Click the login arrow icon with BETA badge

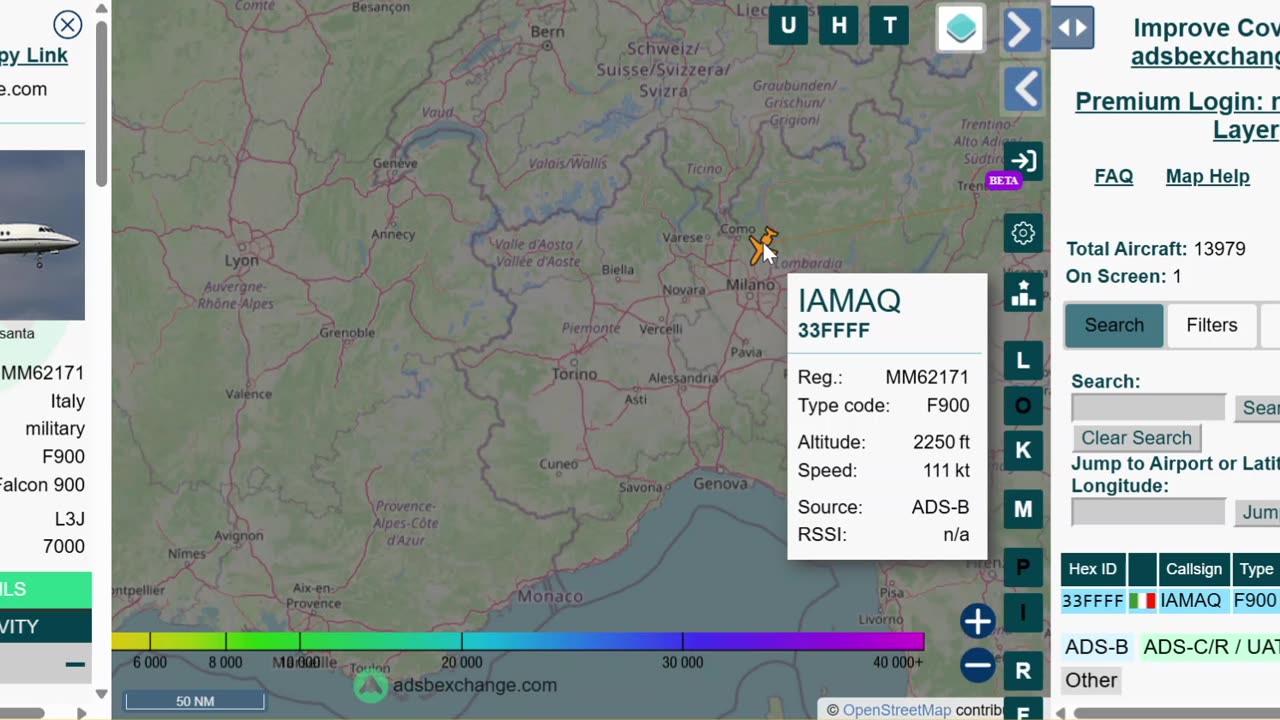pos(1023,162)
